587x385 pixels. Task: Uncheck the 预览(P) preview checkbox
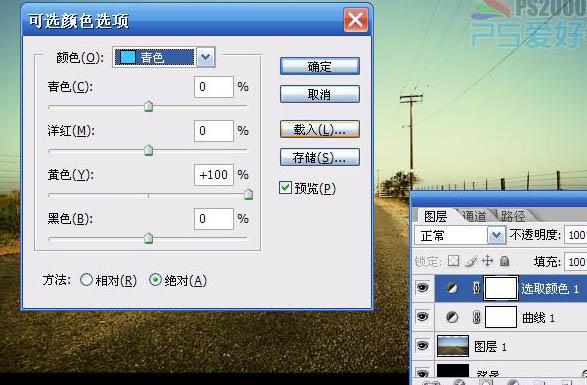(x=285, y=187)
